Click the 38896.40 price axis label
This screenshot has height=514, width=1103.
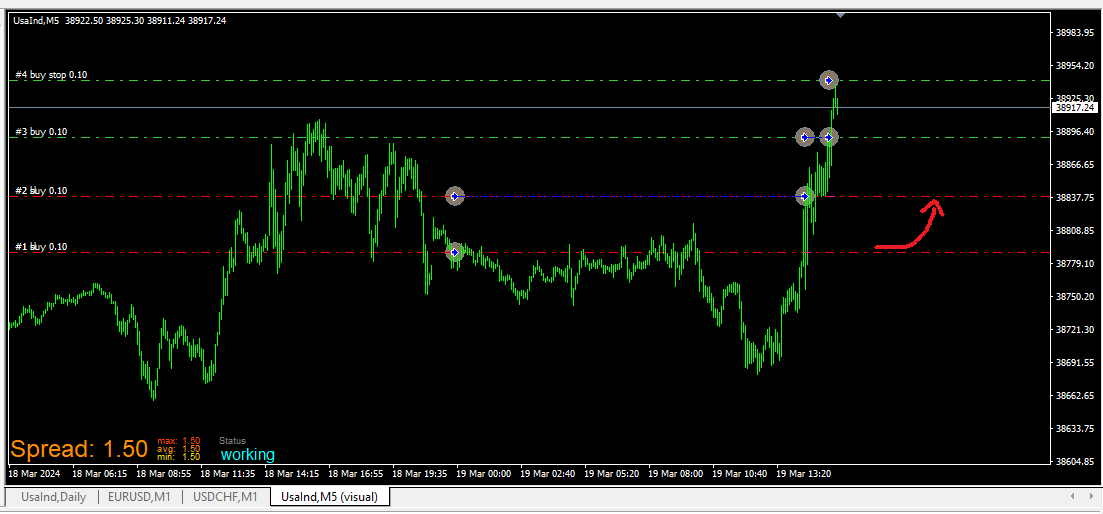point(1075,131)
